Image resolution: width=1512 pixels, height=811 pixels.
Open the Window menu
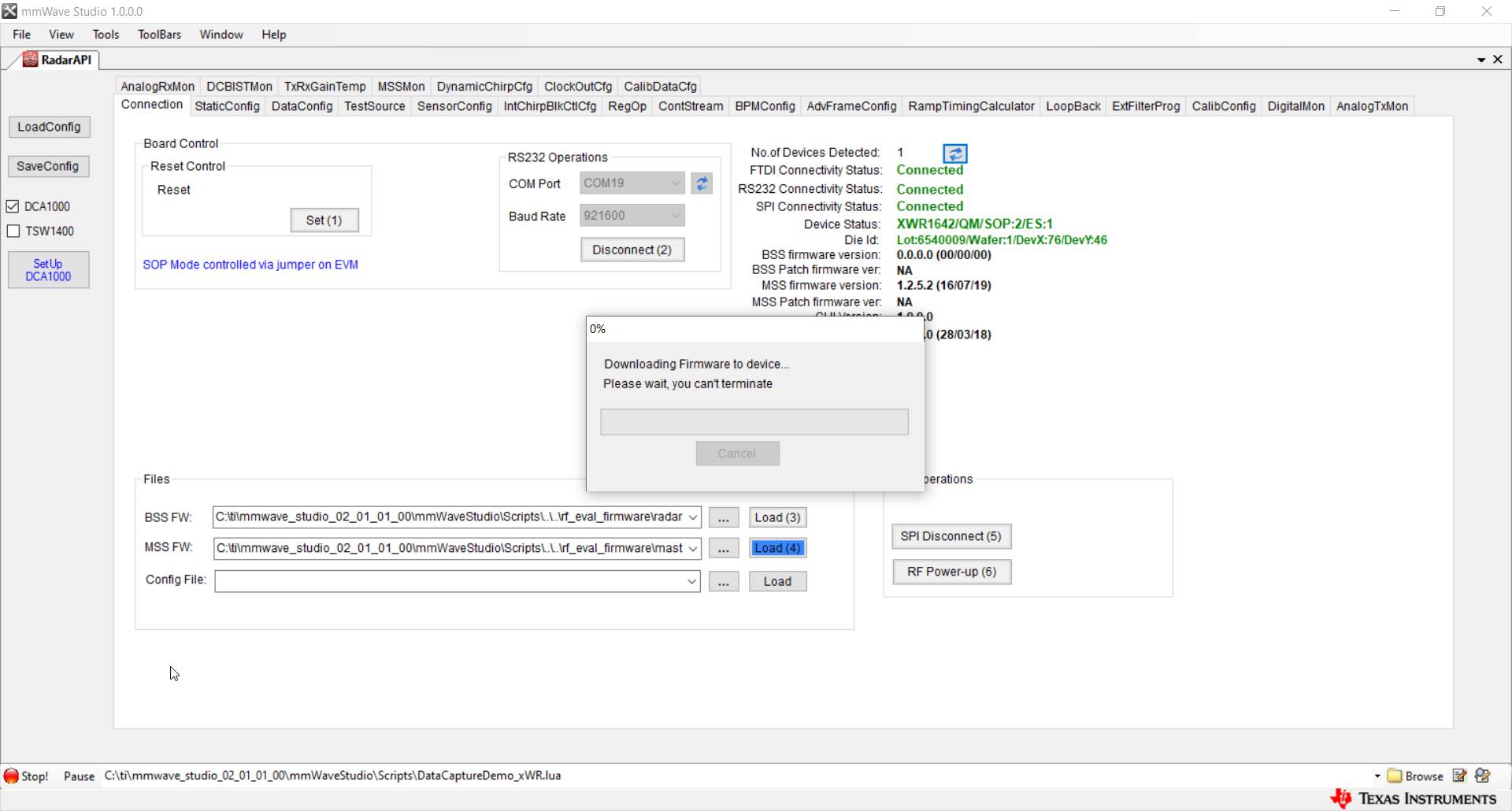coord(221,35)
